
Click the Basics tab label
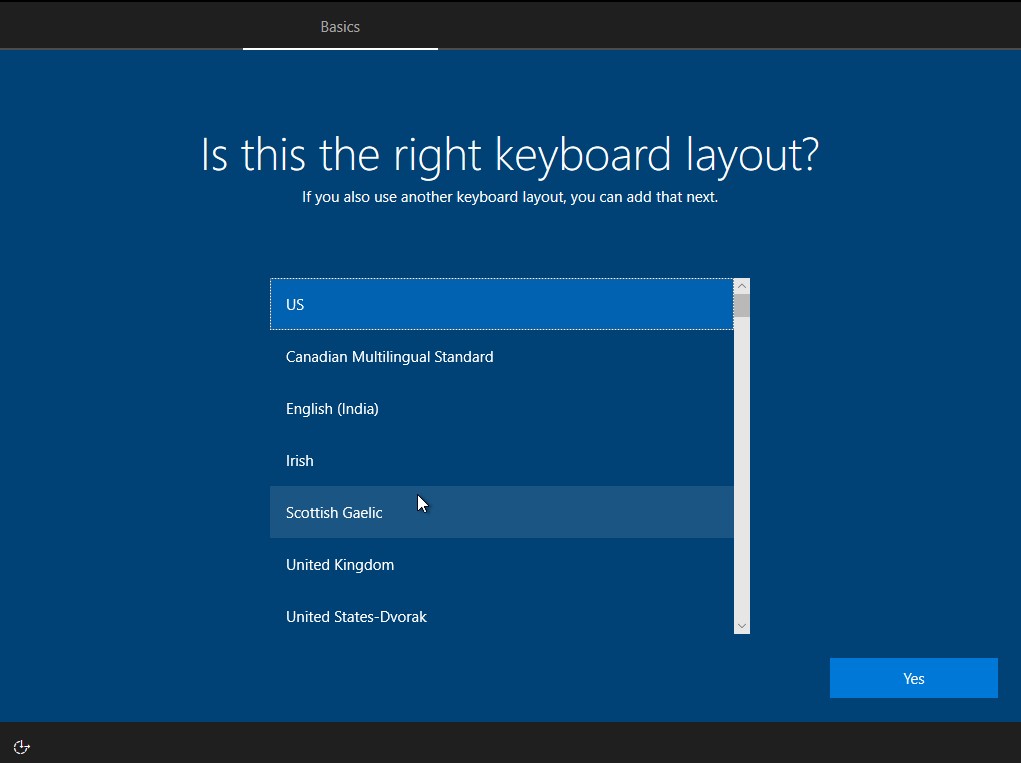340,26
